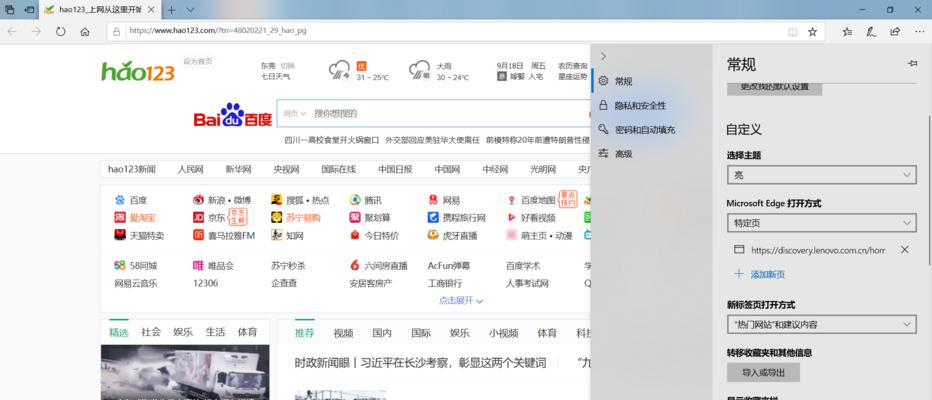Open the 选择主题 dropdown

821,175
